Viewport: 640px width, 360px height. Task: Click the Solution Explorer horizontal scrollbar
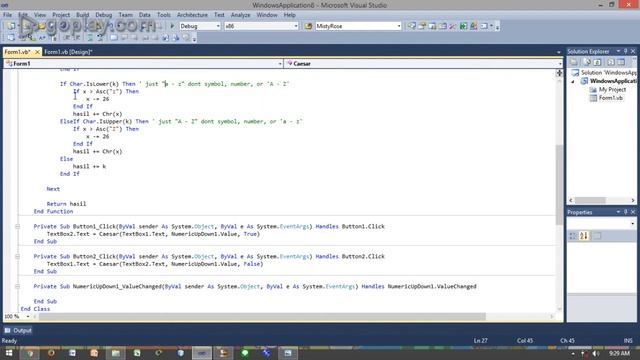591,200
